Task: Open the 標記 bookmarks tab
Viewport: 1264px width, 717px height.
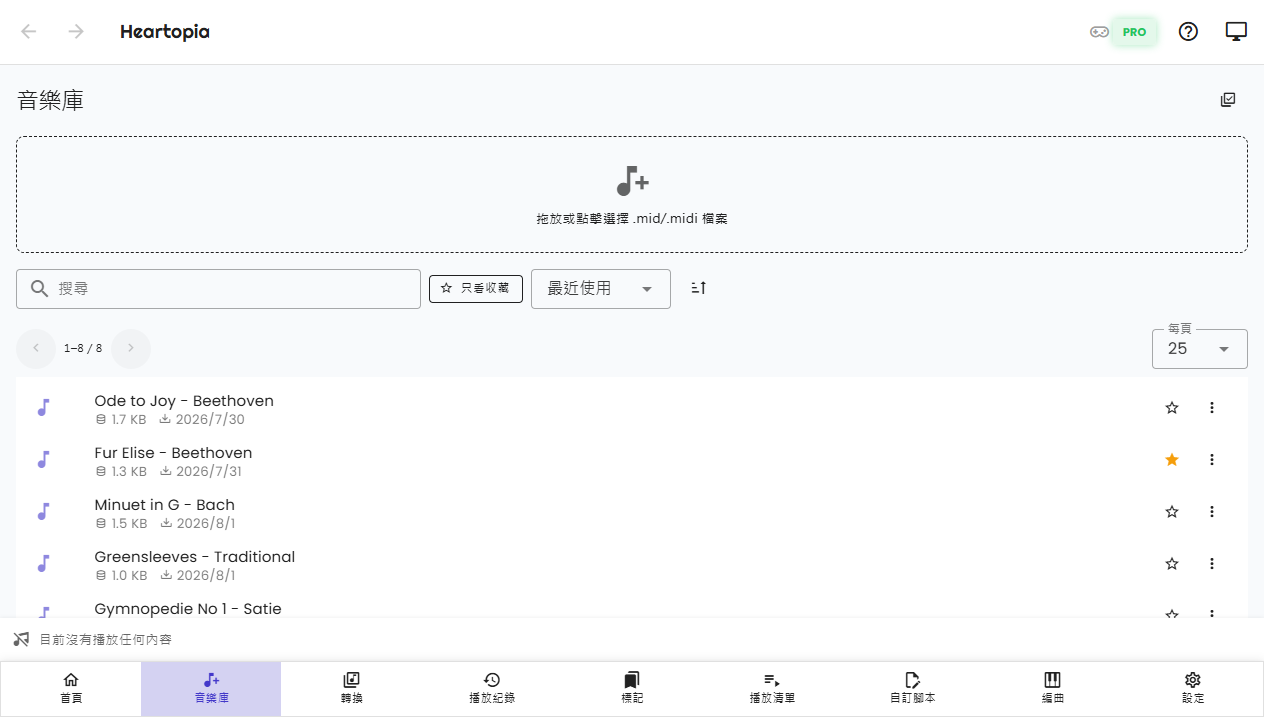Action: [x=632, y=688]
